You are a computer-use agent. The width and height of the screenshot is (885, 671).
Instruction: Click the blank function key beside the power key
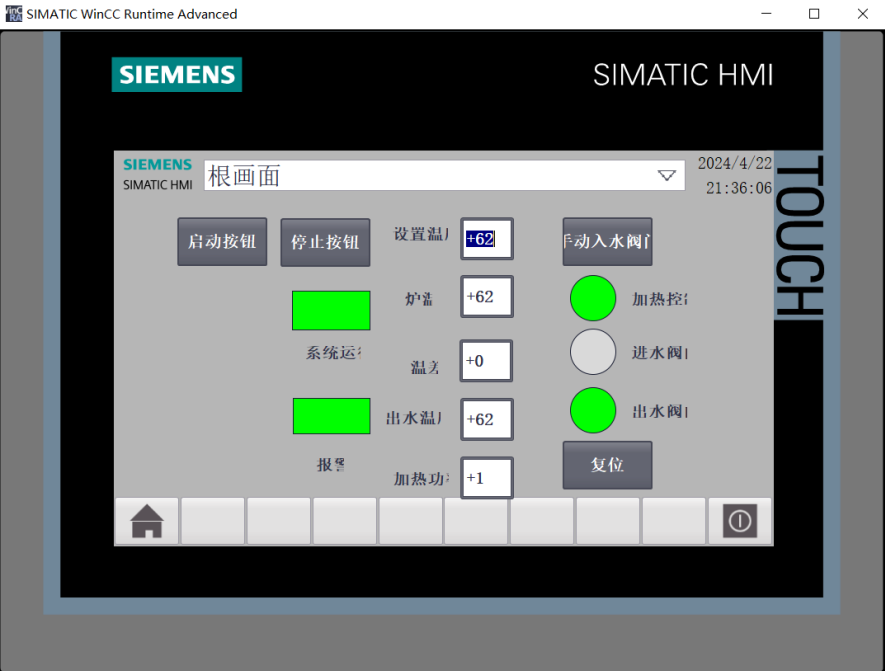click(x=674, y=521)
